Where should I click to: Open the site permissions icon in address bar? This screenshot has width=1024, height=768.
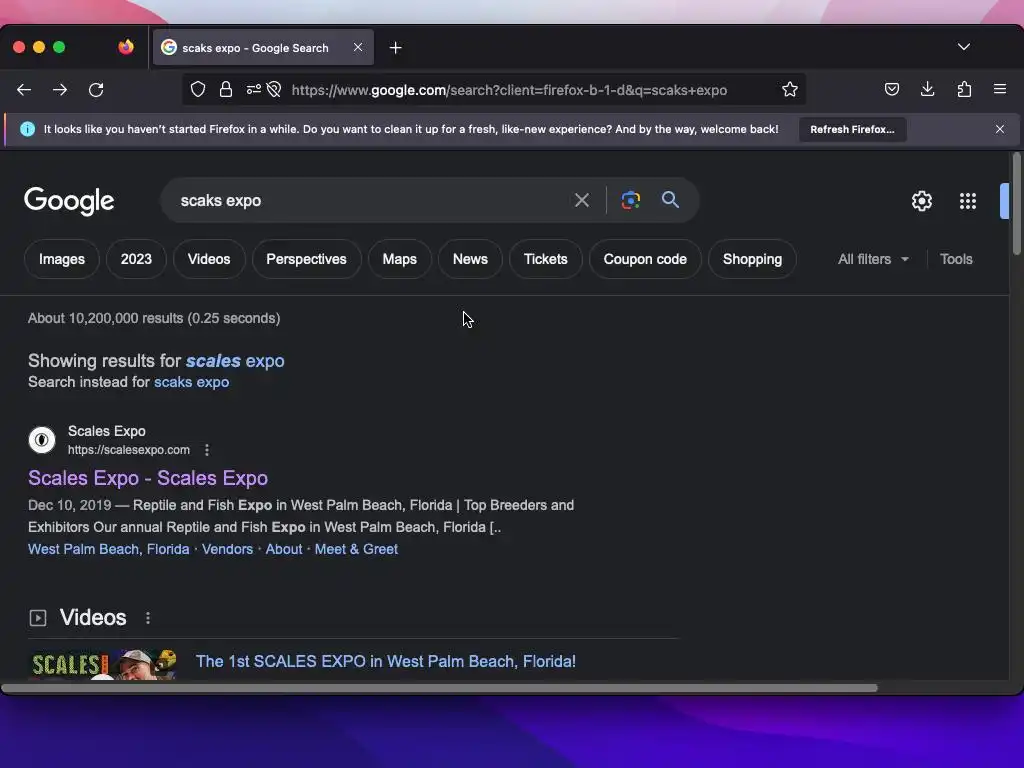pos(254,89)
